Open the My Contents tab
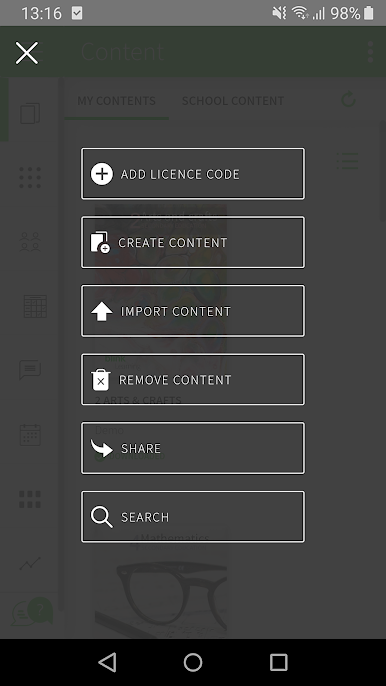386x686 pixels. point(116,101)
